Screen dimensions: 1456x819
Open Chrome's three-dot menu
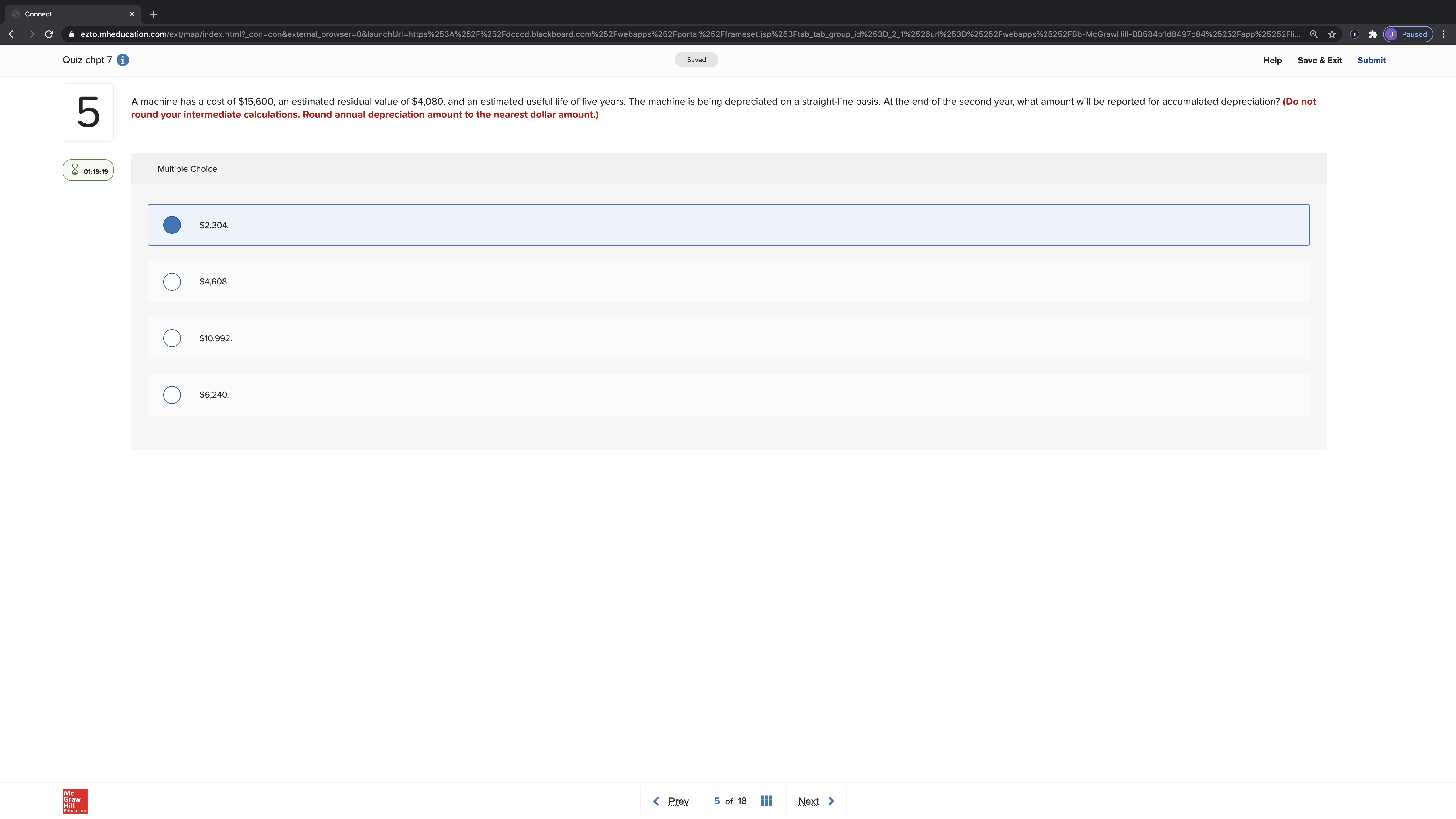click(x=1443, y=34)
